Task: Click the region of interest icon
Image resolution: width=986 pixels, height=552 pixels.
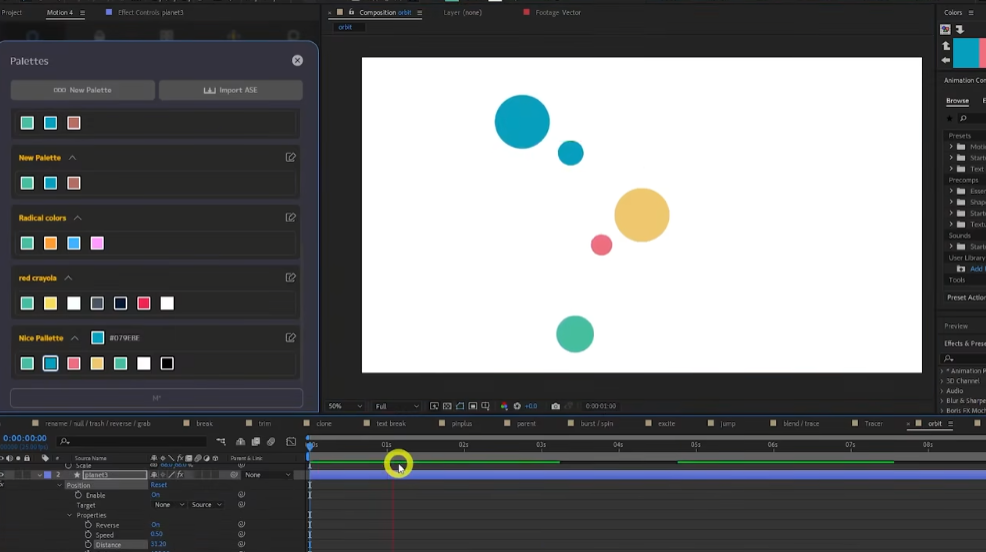Action: point(473,406)
